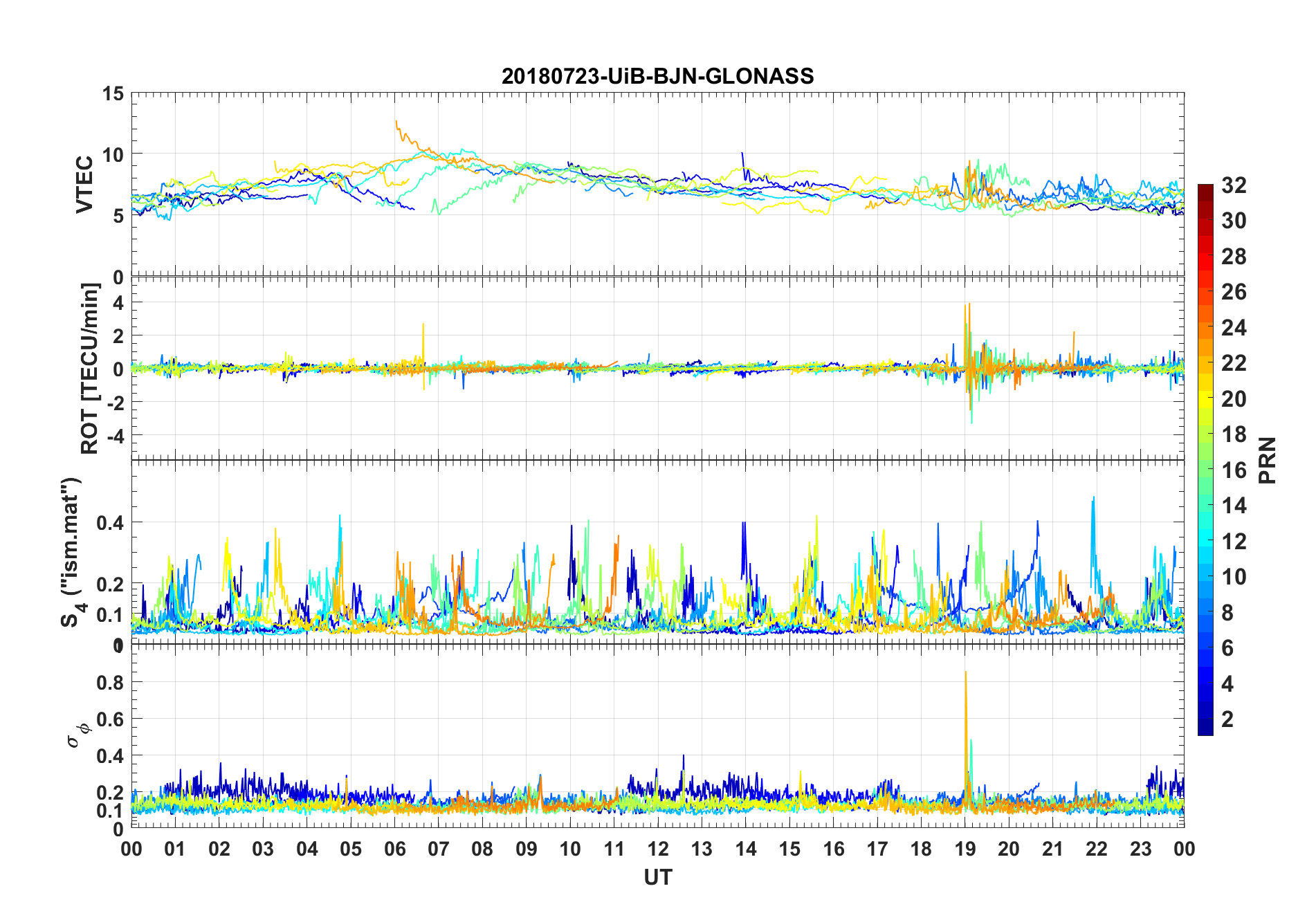1316x920 pixels.
Task: Click the orange VTEC peak near 06 UT
Action: [x=397, y=126]
